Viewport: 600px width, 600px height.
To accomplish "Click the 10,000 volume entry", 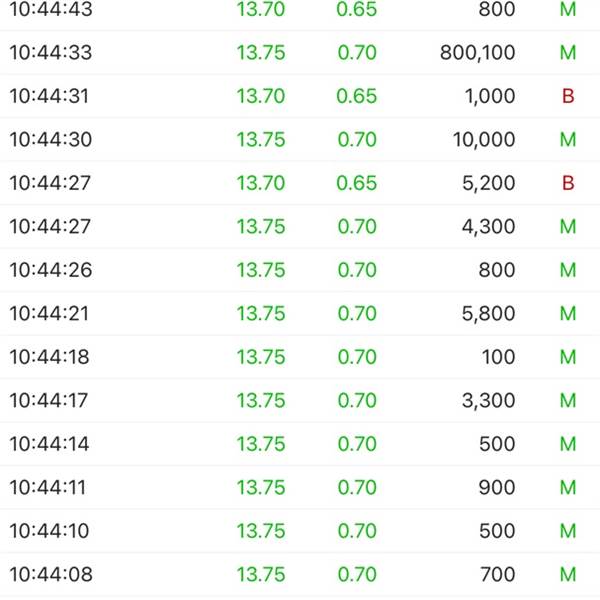I will (484, 140).
